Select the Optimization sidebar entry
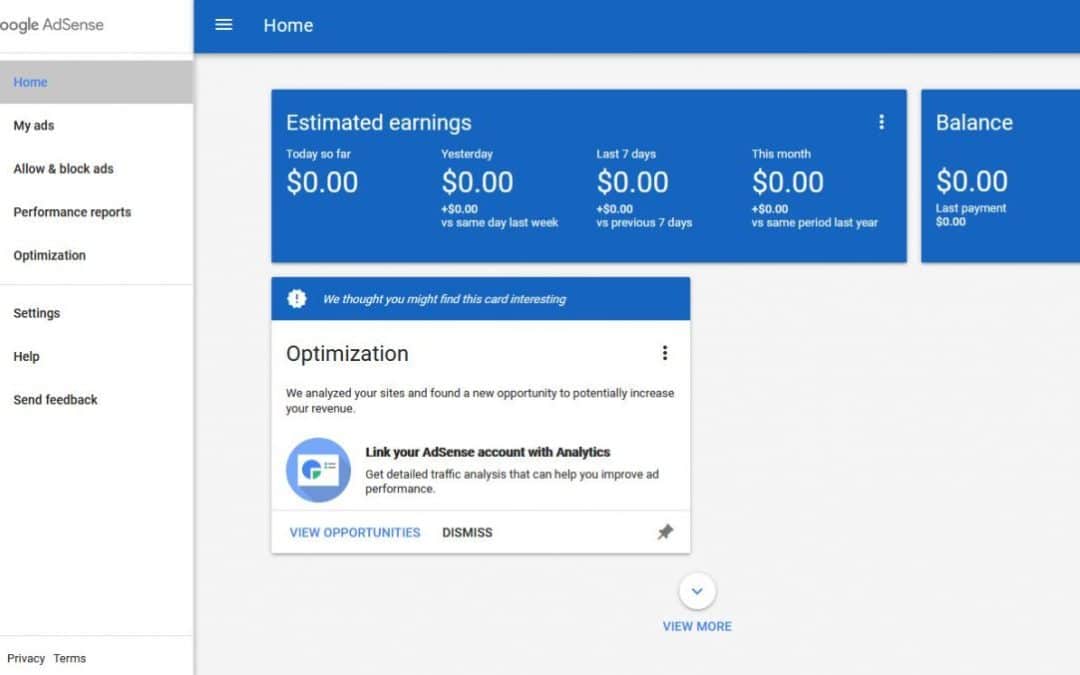The width and height of the screenshot is (1080, 675). point(48,255)
